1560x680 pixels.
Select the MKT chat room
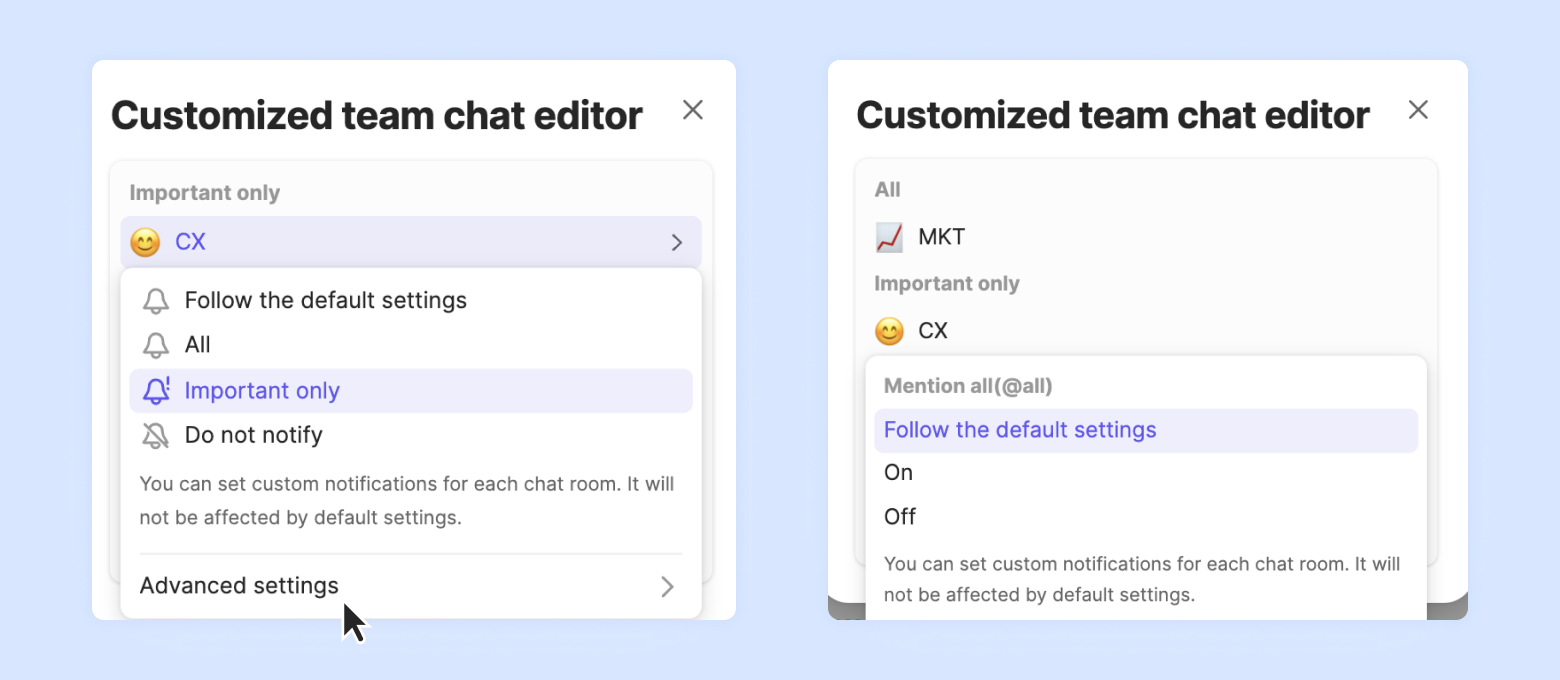point(941,237)
